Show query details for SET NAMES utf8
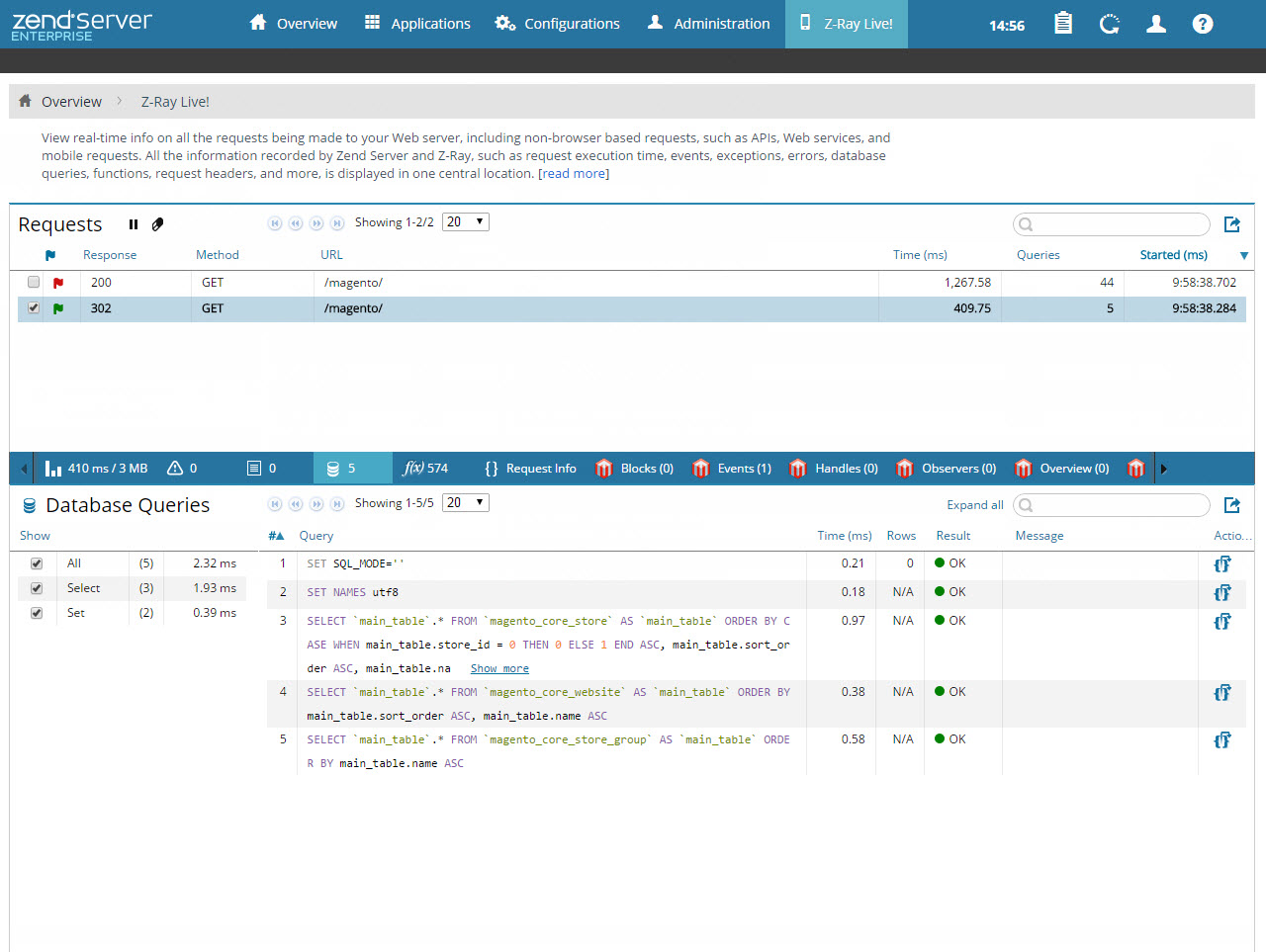 click(1222, 592)
